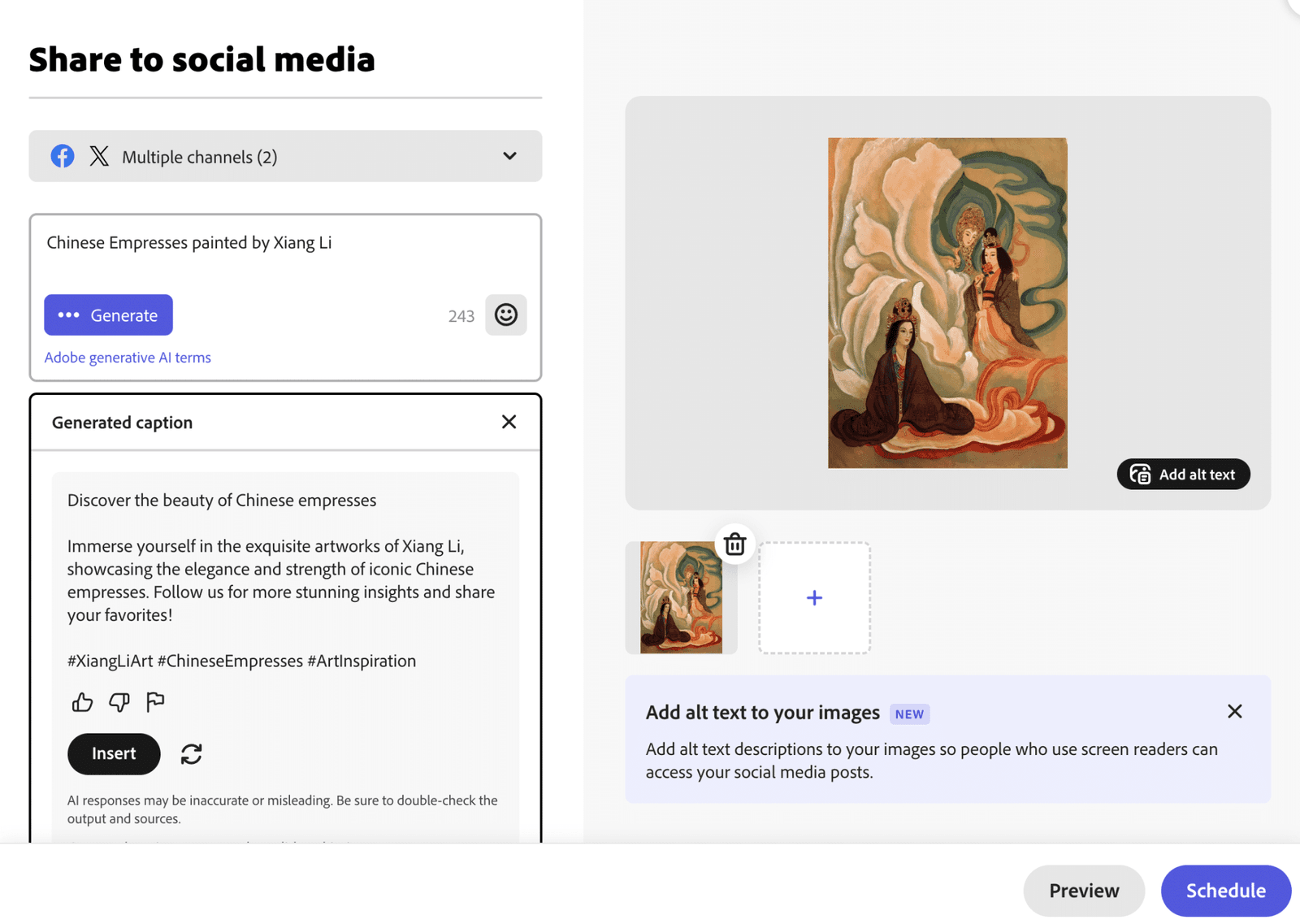Expand the Multiple channels dropdown

point(285,156)
